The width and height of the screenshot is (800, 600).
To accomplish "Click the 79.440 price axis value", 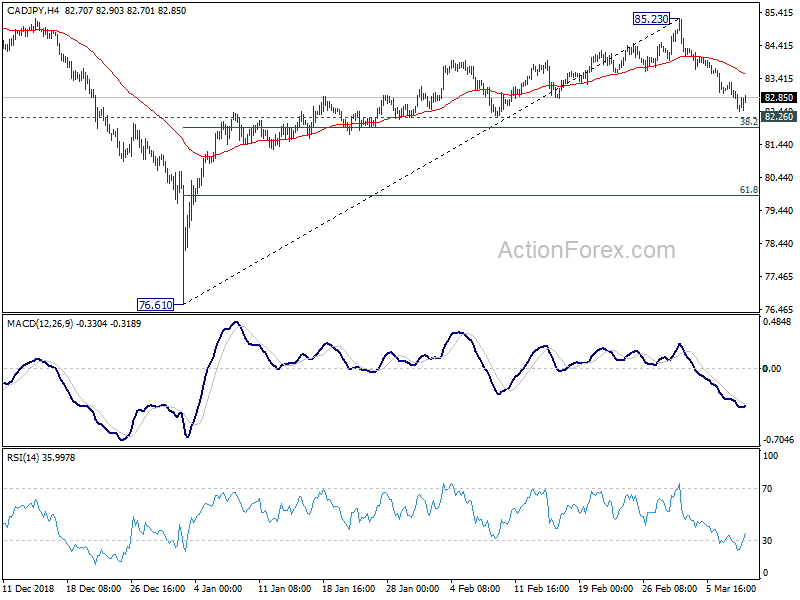I will coord(779,210).
